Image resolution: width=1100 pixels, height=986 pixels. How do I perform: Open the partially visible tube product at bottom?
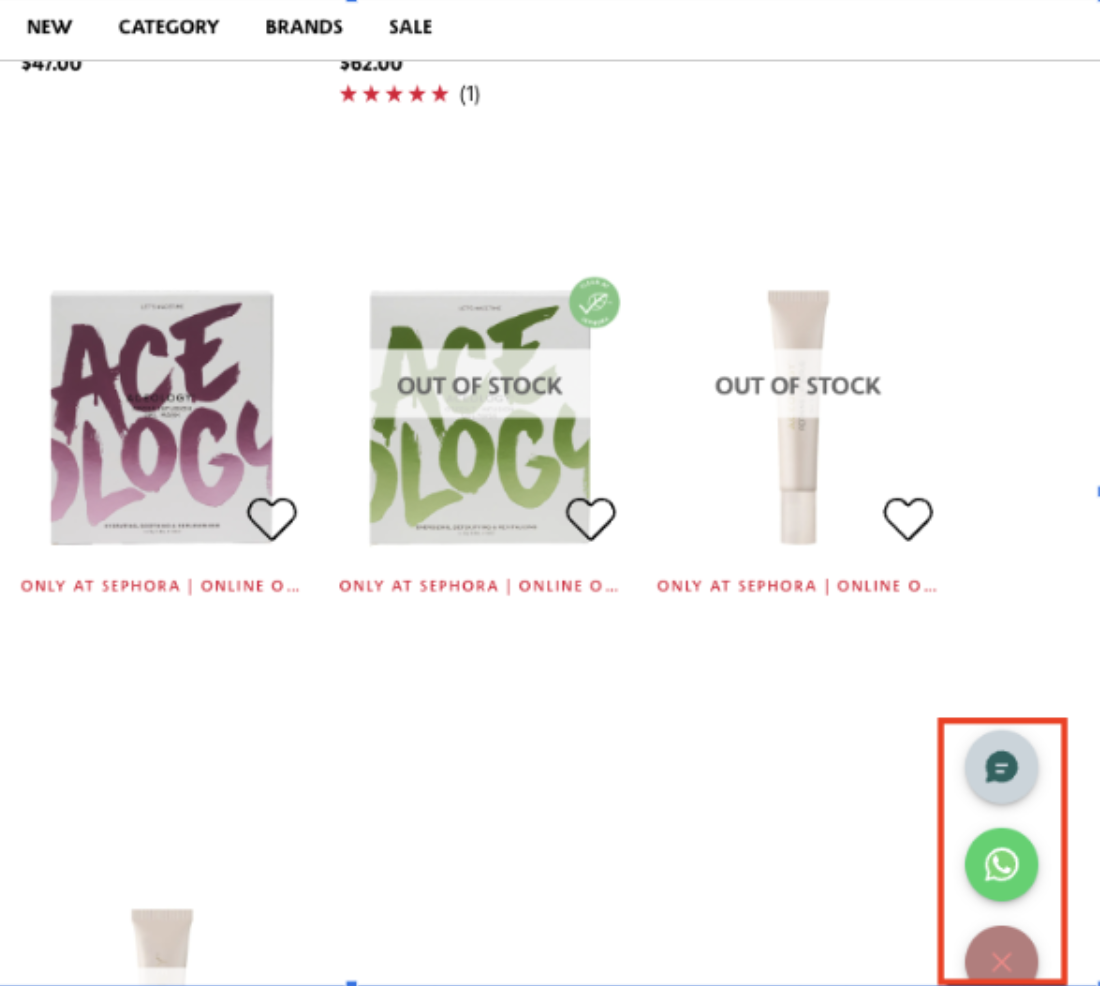[x=162, y=947]
